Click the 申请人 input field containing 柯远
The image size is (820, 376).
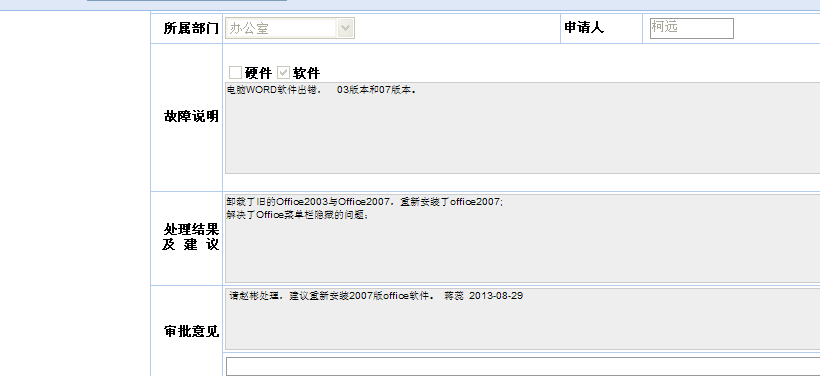pos(691,28)
